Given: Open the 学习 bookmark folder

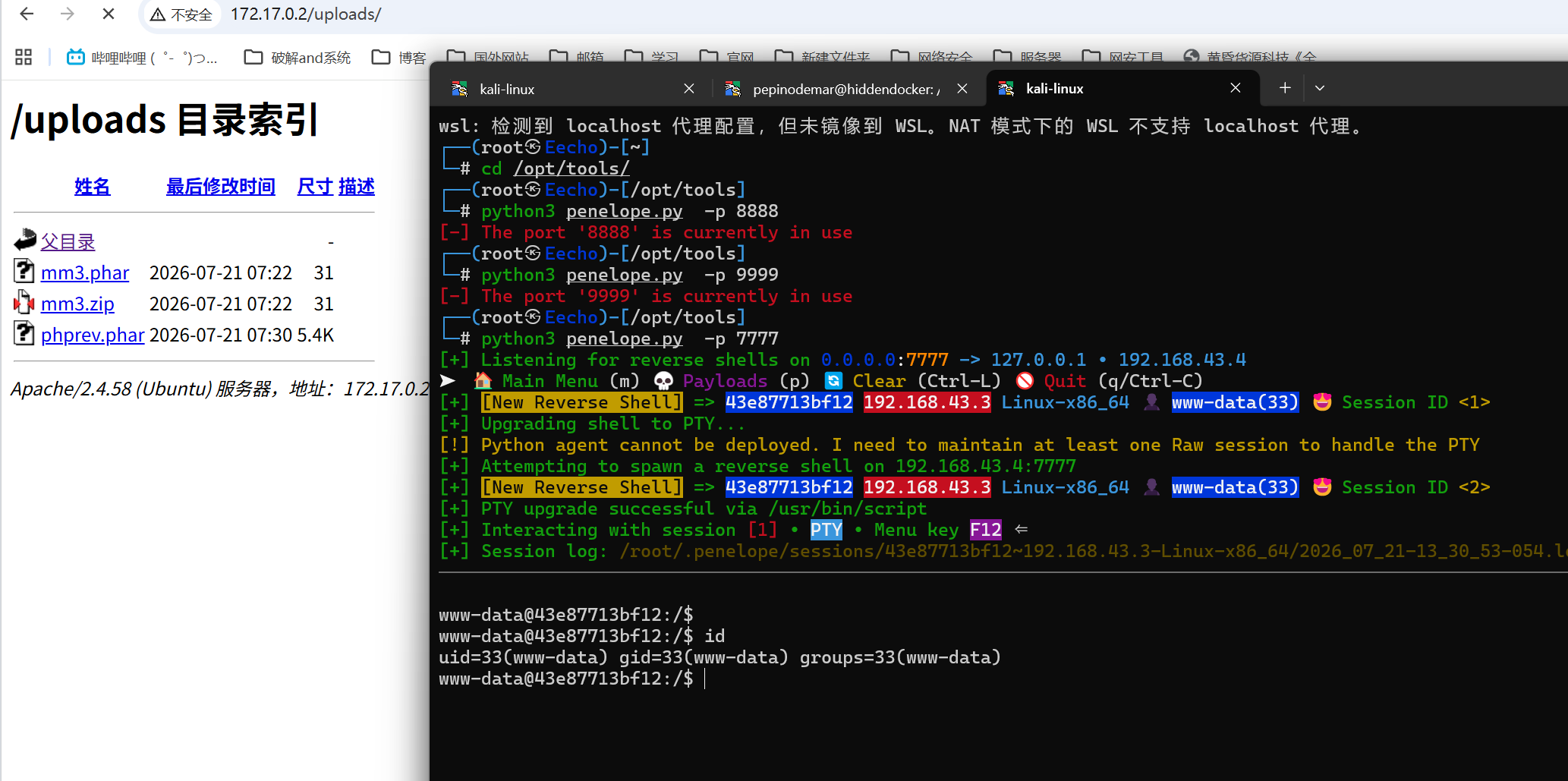Looking at the screenshot, I should tap(651, 56).
